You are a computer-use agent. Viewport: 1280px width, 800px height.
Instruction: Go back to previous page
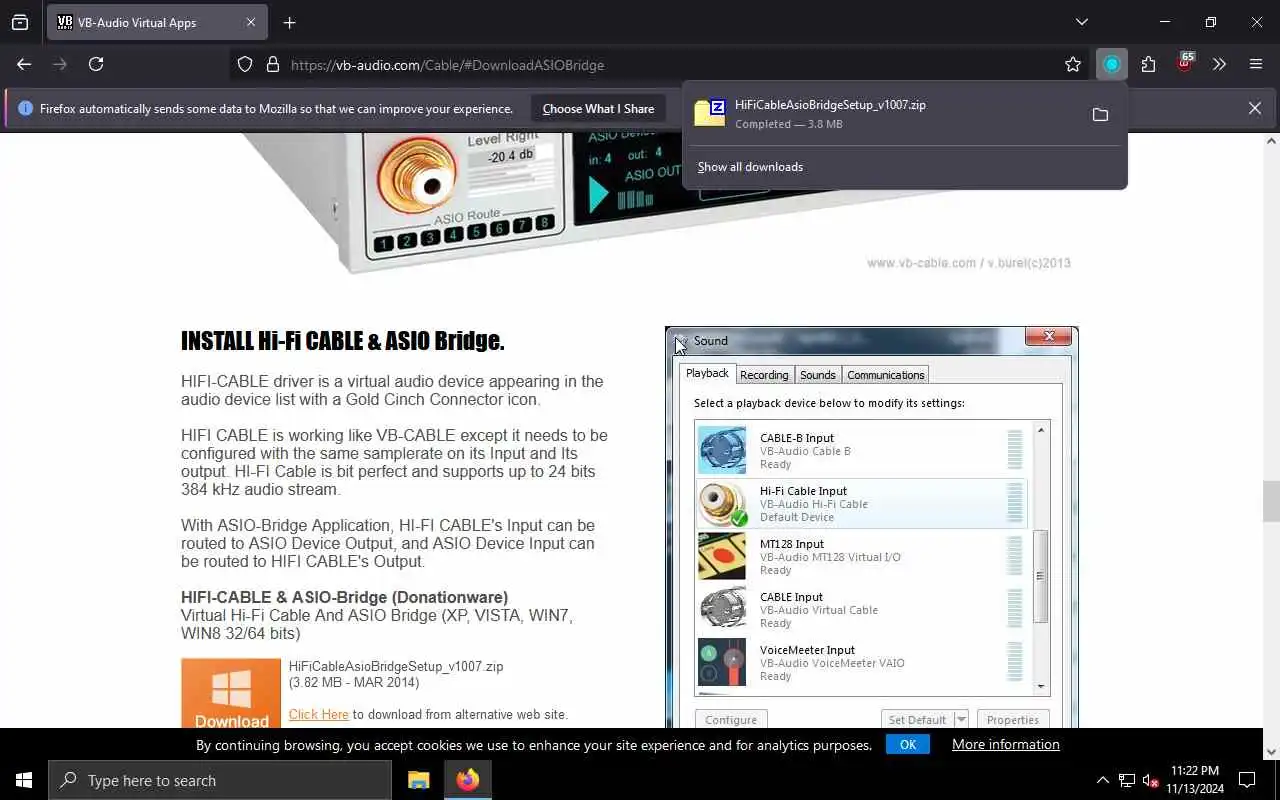point(24,64)
